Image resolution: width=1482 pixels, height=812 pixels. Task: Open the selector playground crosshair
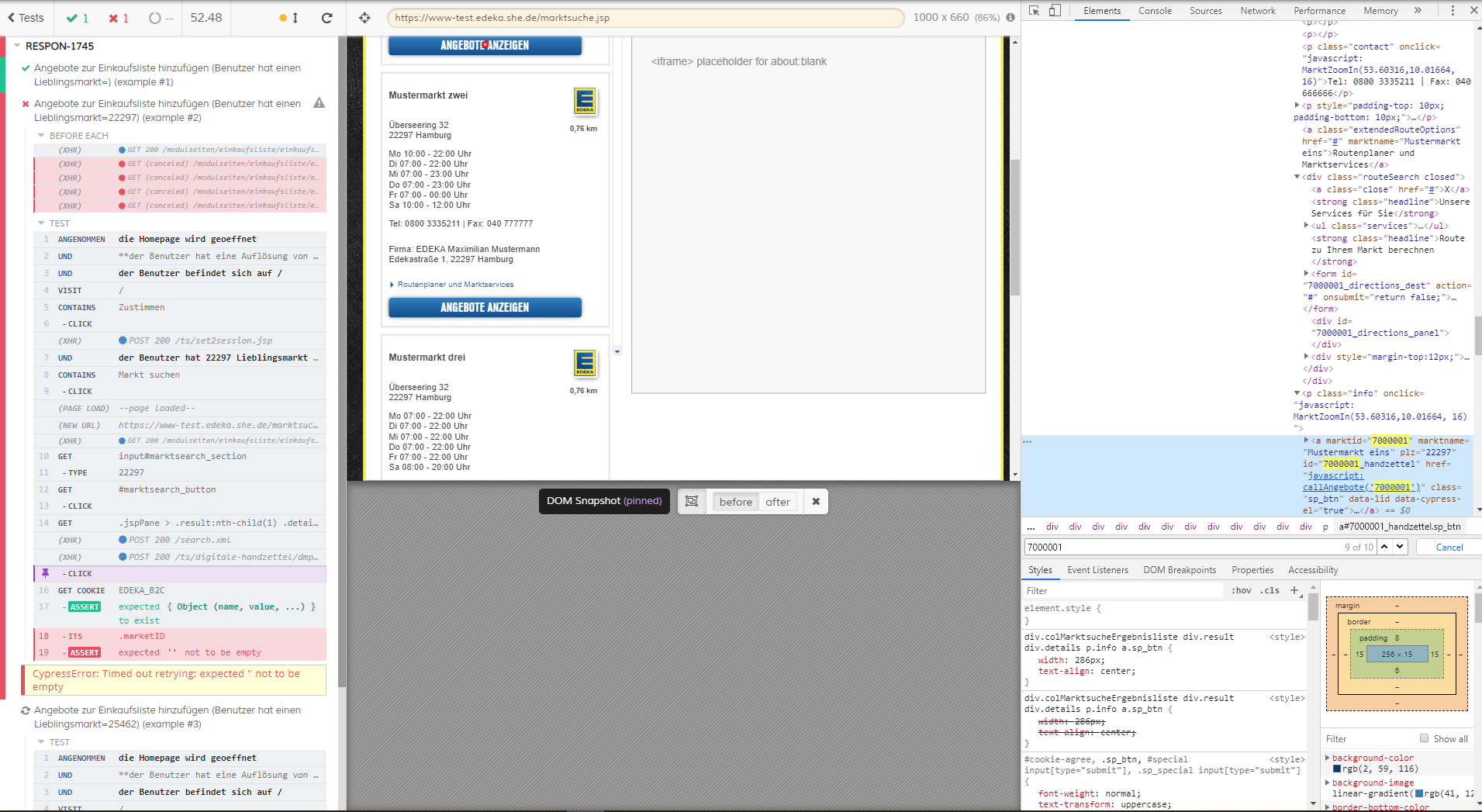(364, 18)
